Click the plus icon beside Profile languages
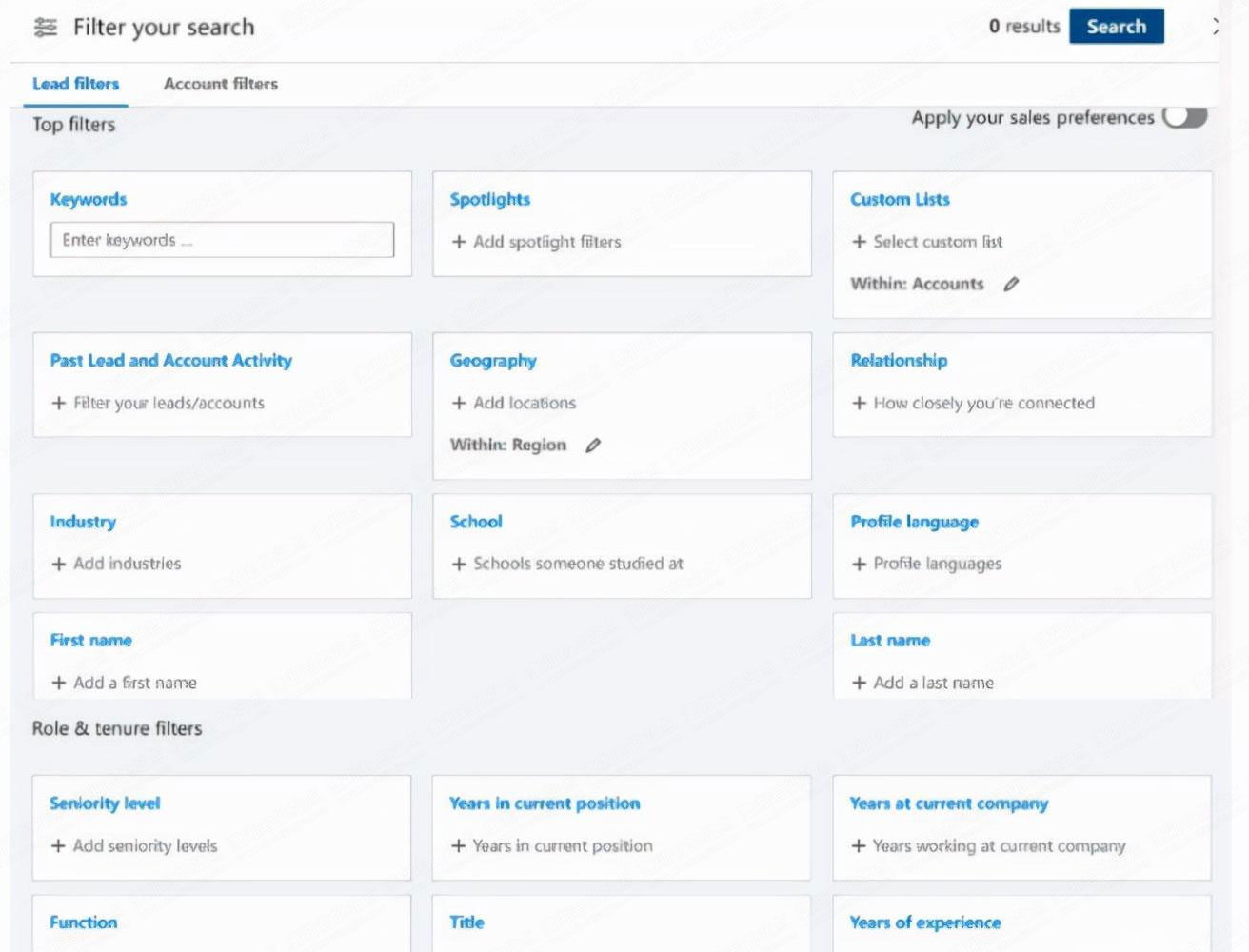1249x952 pixels. pyautogui.click(x=859, y=564)
